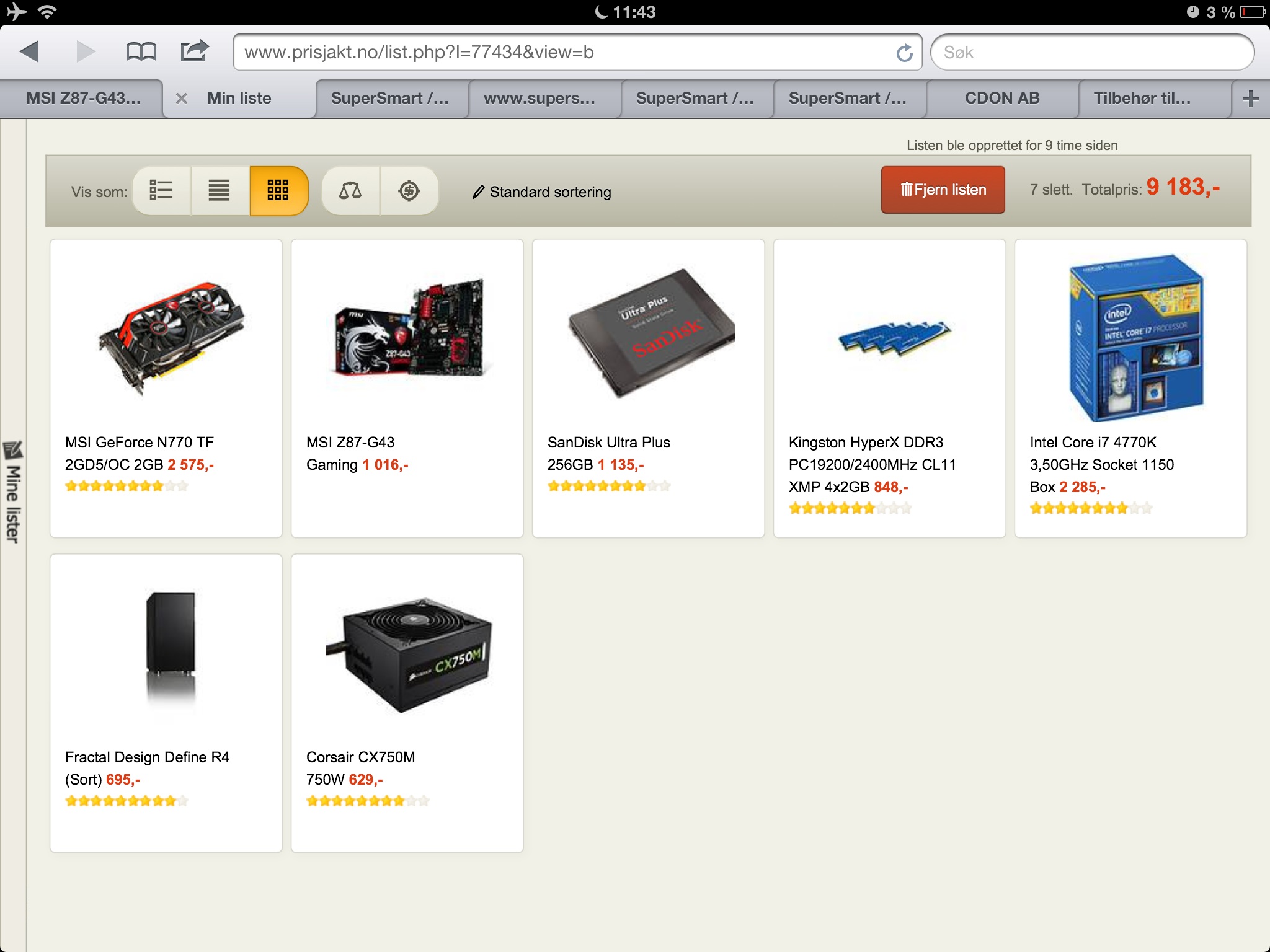Click the Søk search field
1270x952 pixels.
click(x=1092, y=53)
